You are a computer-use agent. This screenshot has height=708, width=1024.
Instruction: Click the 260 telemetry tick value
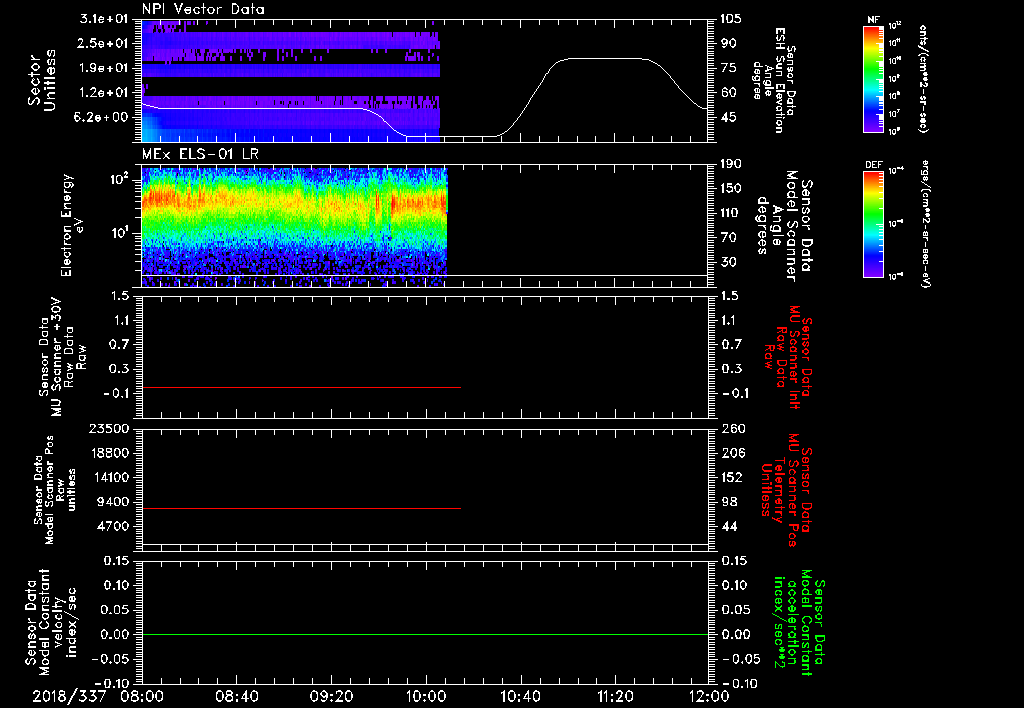tap(733, 428)
